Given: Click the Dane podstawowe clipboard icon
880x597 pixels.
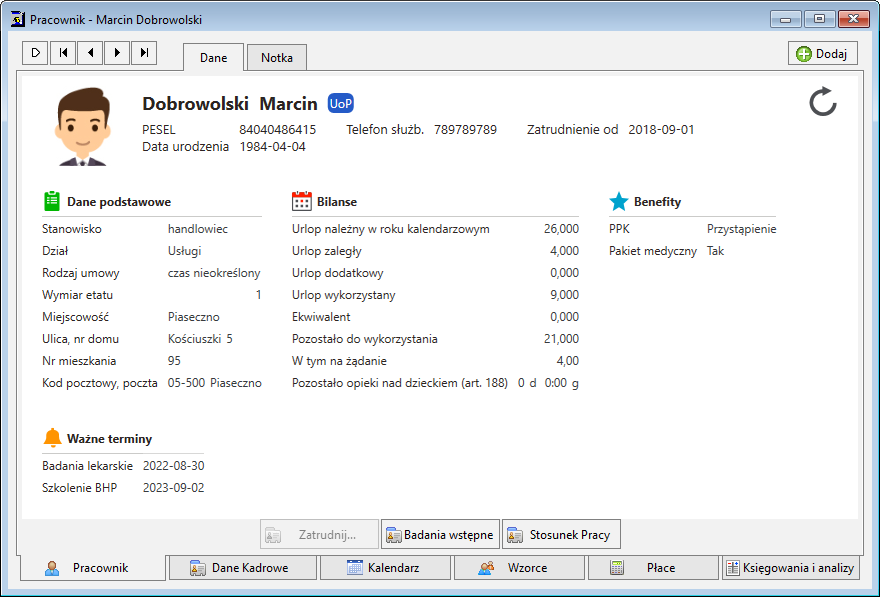Looking at the screenshot, I should (52, 201).
